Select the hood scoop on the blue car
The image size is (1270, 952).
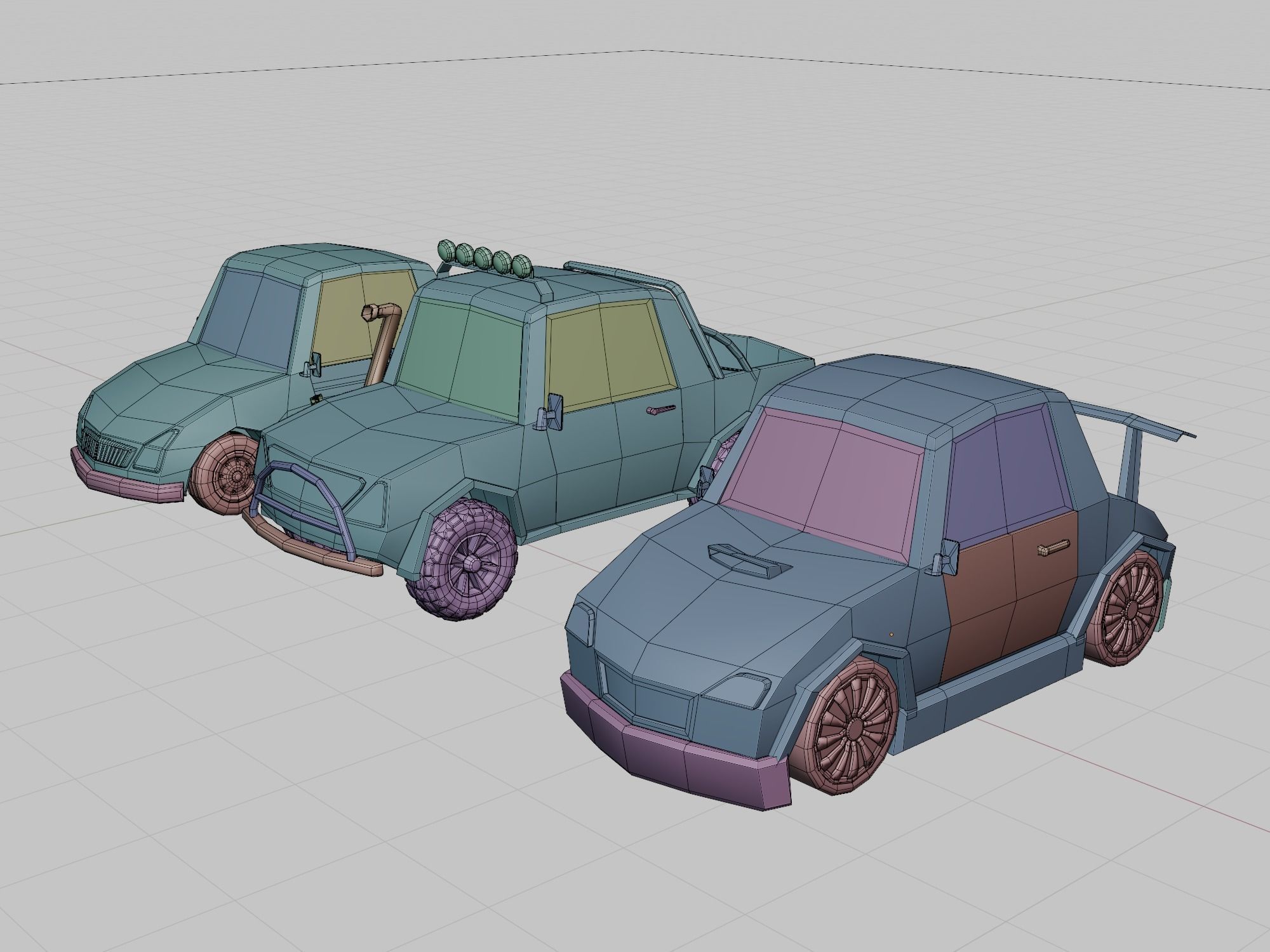pyautogui.click(x=749, y=562)
